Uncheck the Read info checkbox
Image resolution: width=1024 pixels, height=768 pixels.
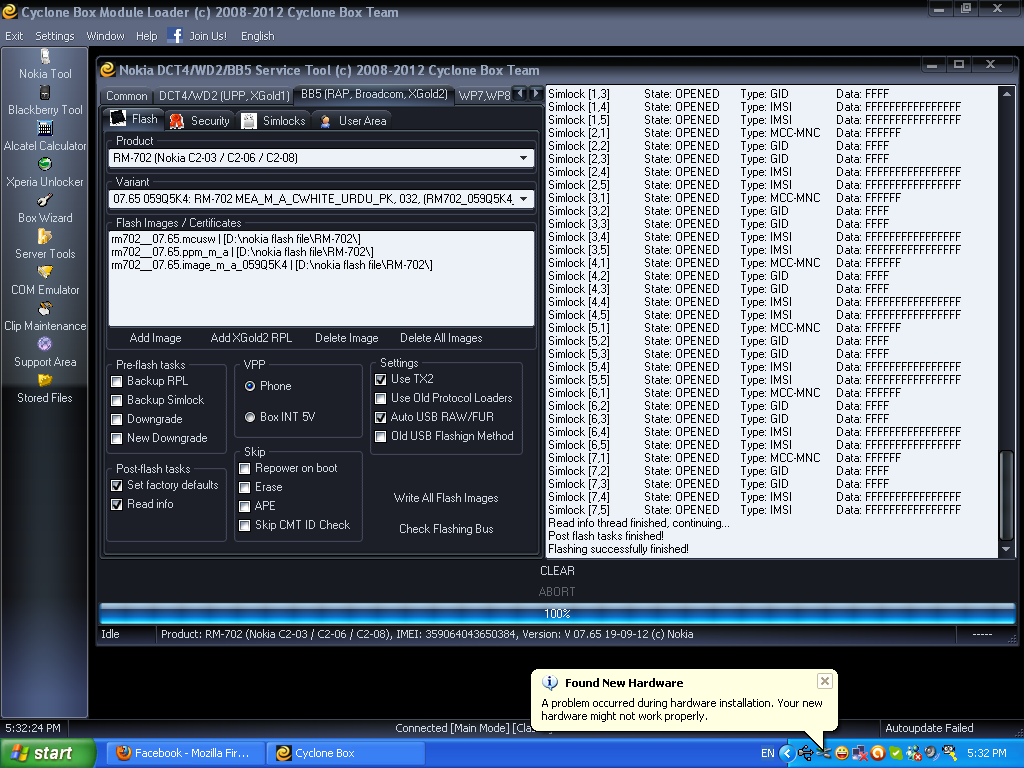tap(116, 504)
